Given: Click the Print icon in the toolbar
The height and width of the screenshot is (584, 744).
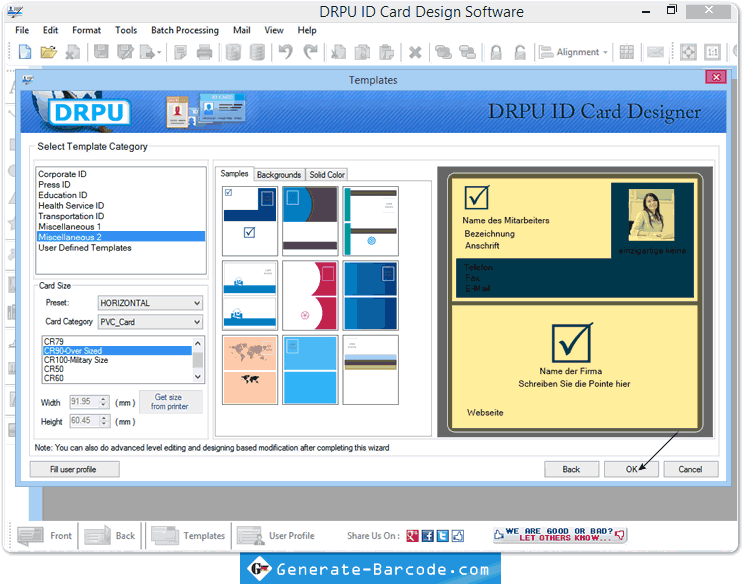Looking at the screenshot, I should (x=205, y=52).
